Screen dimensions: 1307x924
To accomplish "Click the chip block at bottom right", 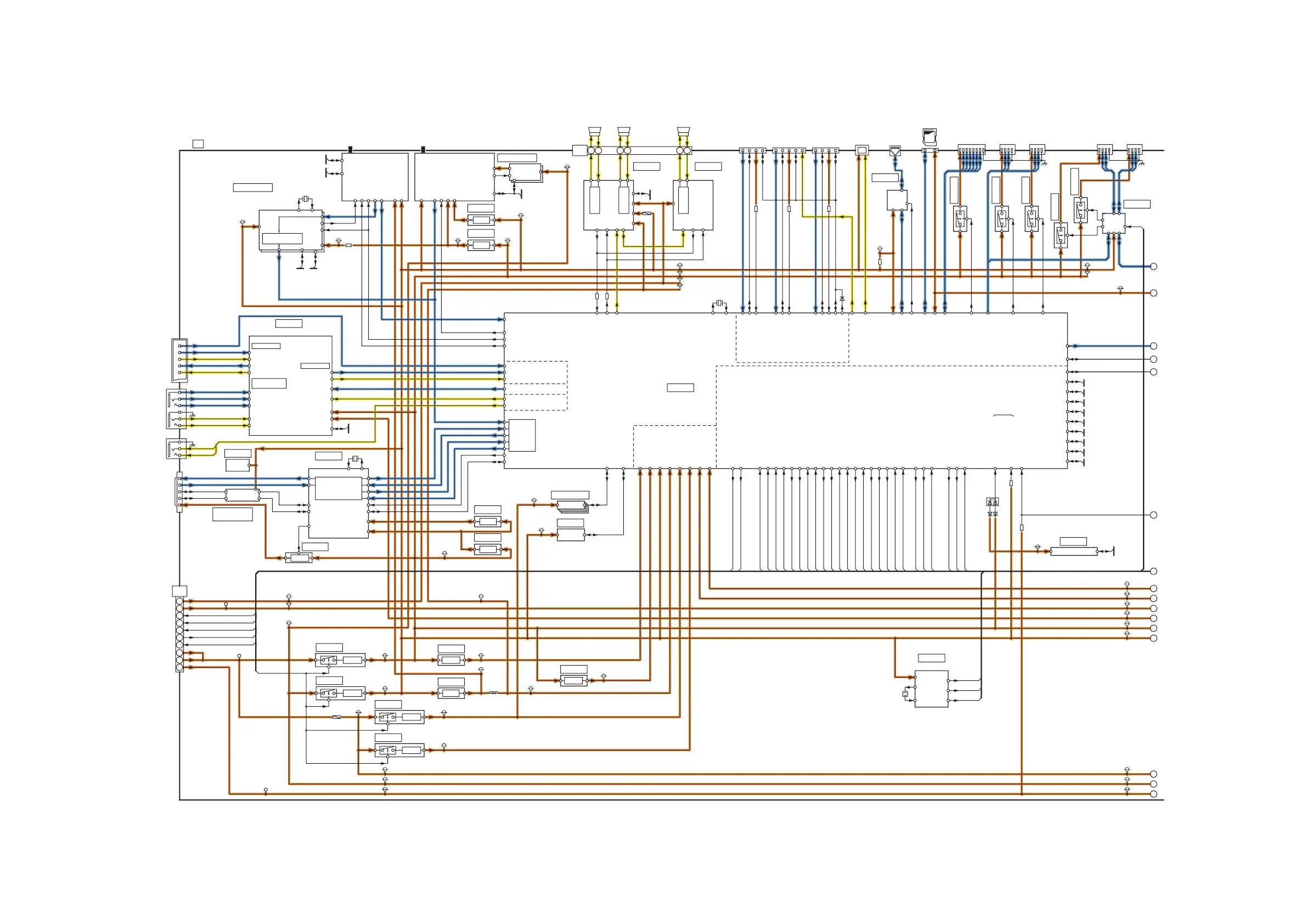I will [x=931, y=689].
